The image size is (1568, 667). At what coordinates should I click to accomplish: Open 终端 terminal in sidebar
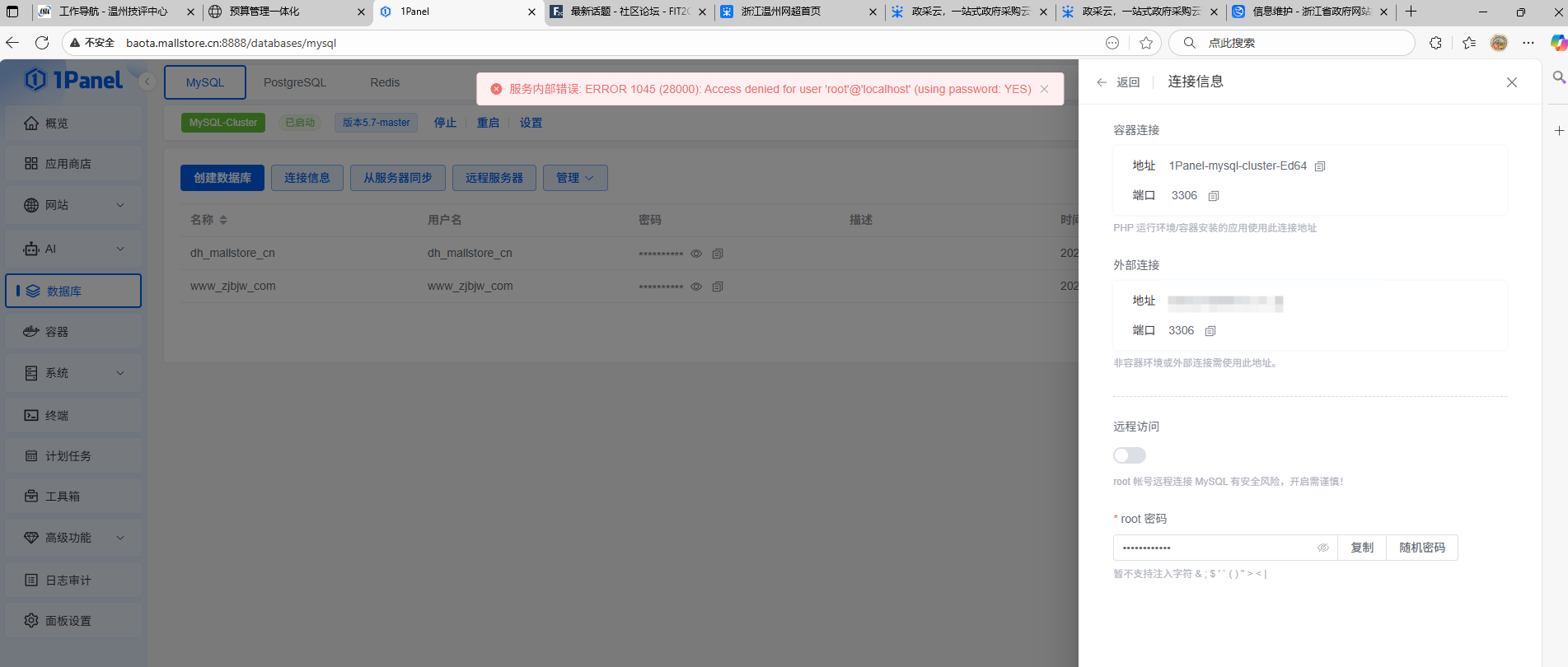point(73,416)
